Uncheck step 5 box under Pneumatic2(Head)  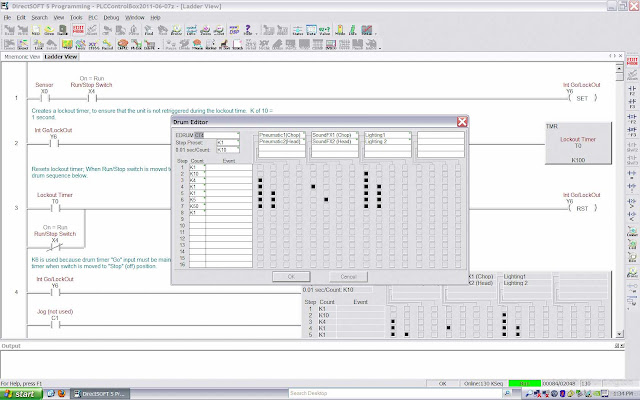(273, 193)
